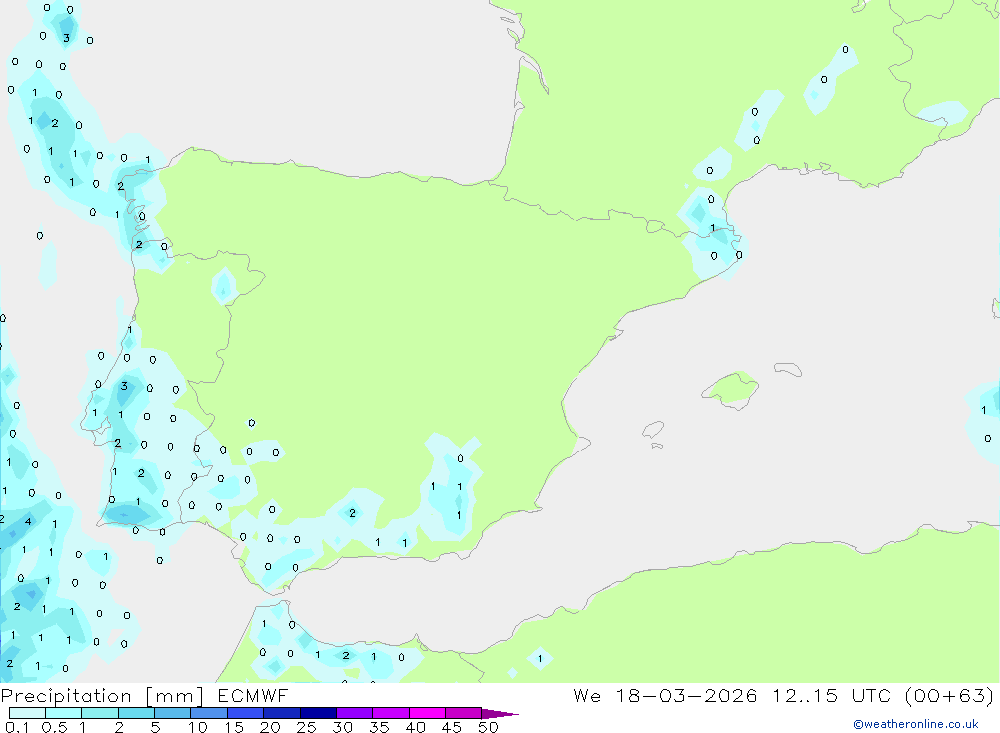Screen dimensions: 1000x733
Task: Click the Ibiza island outline on the map
Action: point(653,429)
